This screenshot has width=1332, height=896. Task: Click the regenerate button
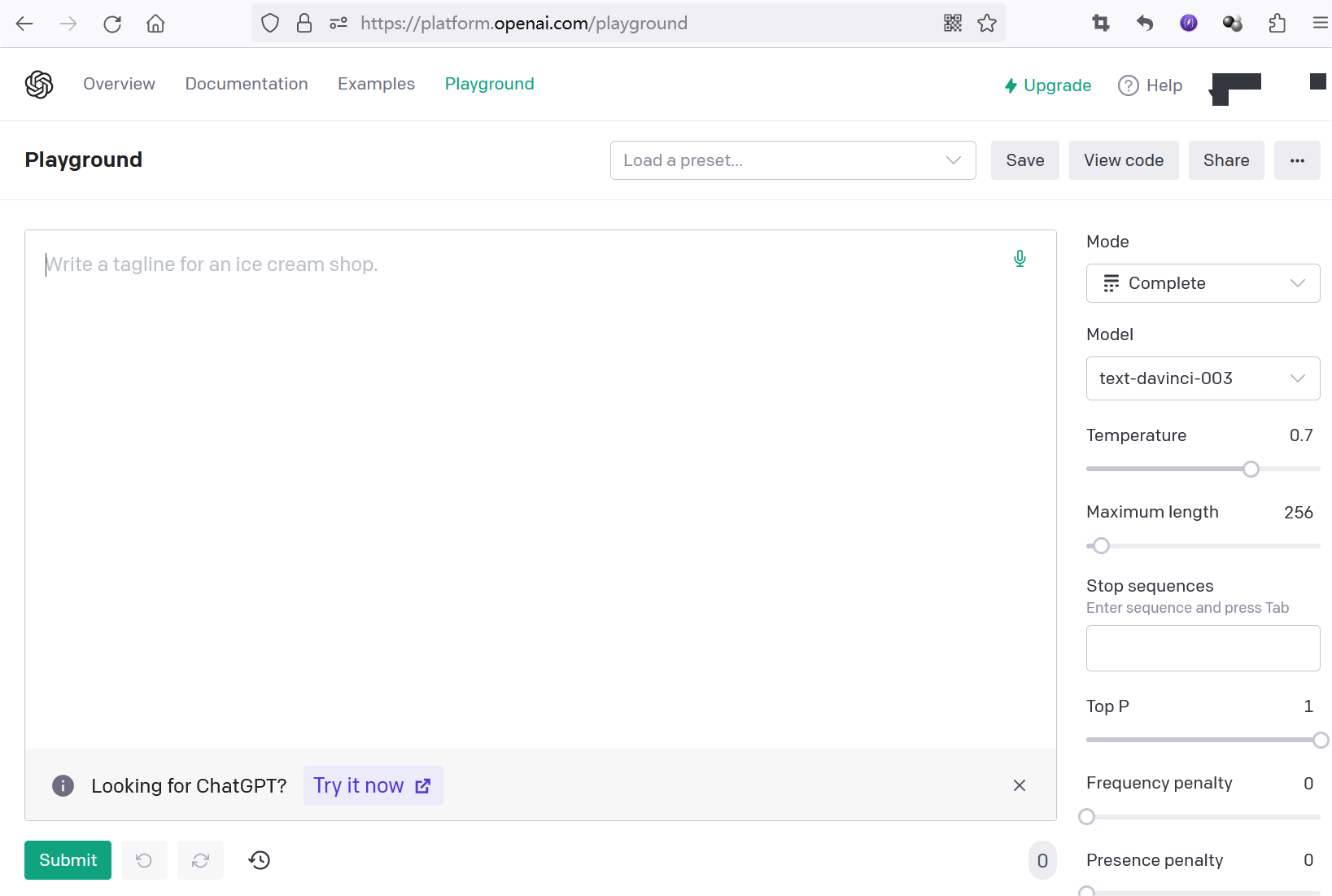coord(200,860)
